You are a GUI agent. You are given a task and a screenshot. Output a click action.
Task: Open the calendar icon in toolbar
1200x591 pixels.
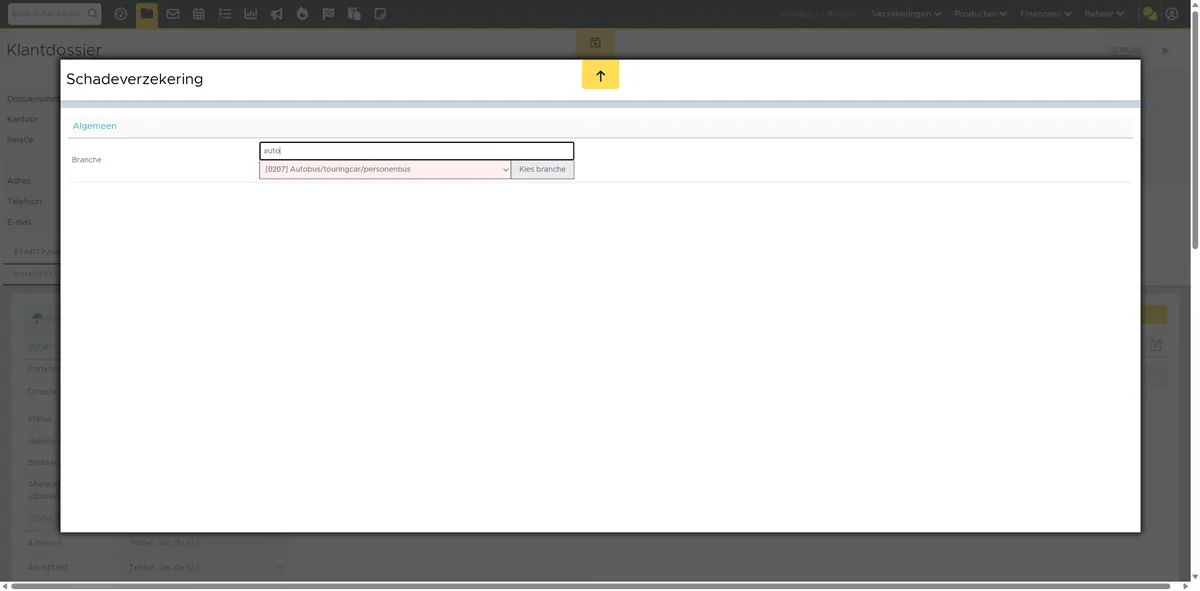[199, 14]
